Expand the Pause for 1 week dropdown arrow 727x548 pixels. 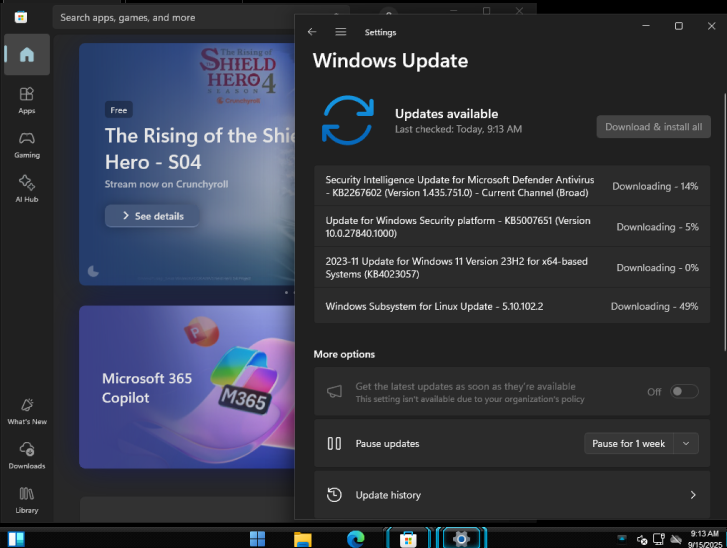tap(686, 444)
